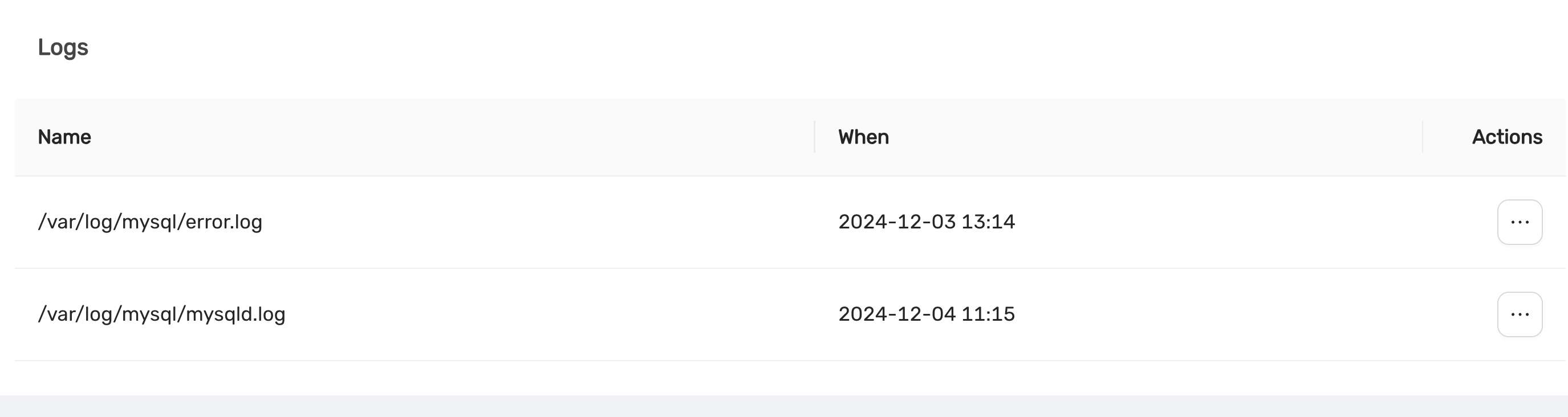
Task: Open the /var/log/mysql/error.log entry
Action: point(151,222)
